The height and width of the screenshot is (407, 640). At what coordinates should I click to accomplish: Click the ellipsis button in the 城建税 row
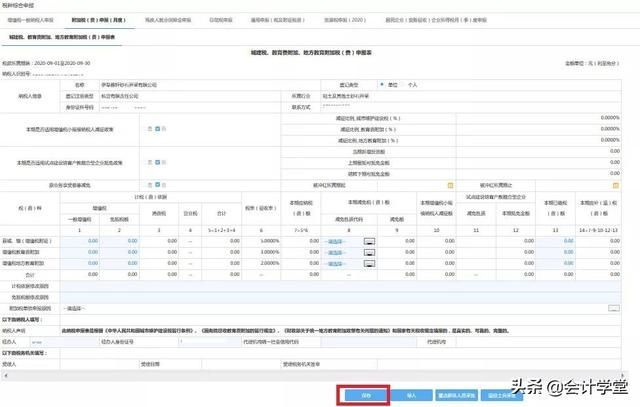coord(369,241)
